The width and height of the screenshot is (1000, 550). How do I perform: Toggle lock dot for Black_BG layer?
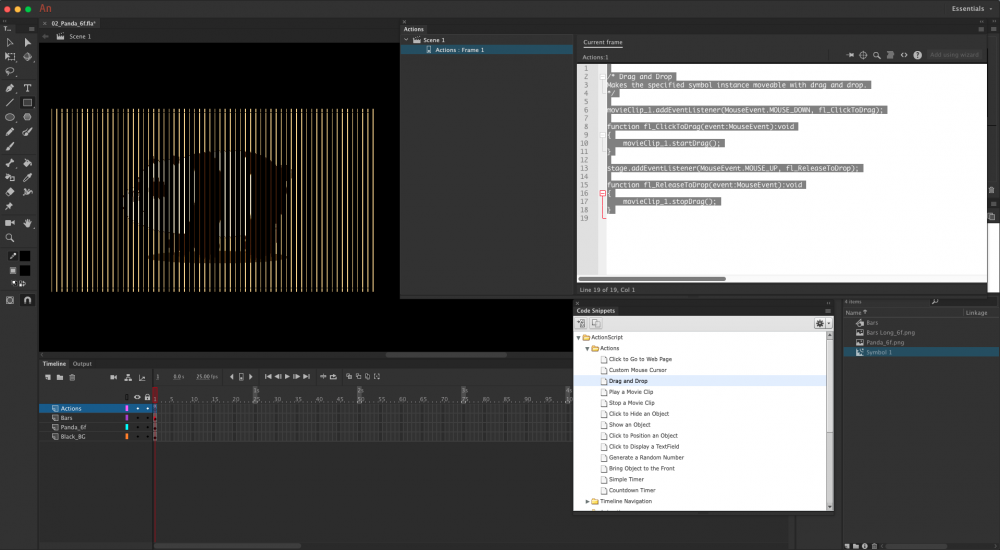coord(147,437)
